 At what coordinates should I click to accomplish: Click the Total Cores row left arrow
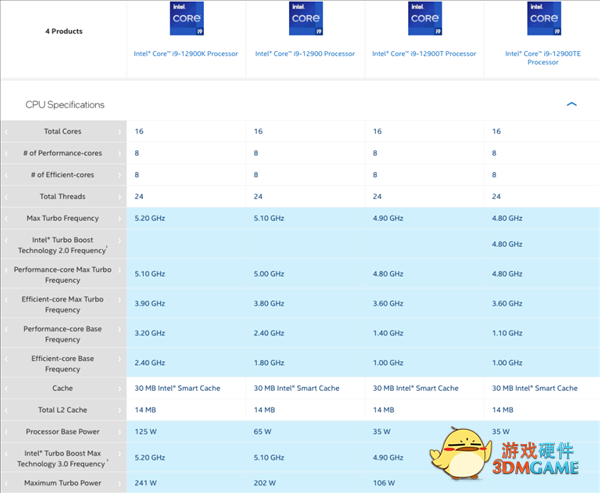click(x=7, y=132)
